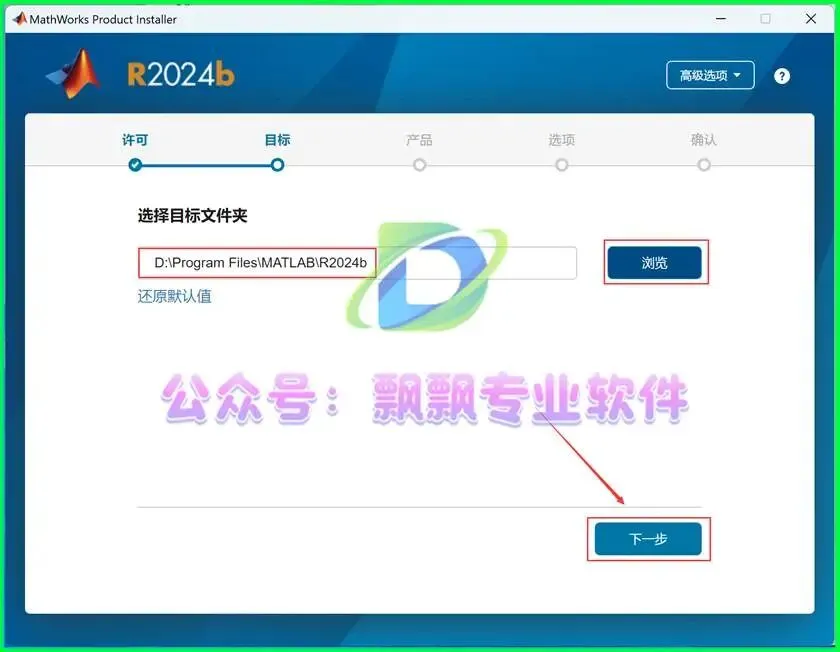Click the step circle under 产品
The image size is (840, 652).
[419, 164]
